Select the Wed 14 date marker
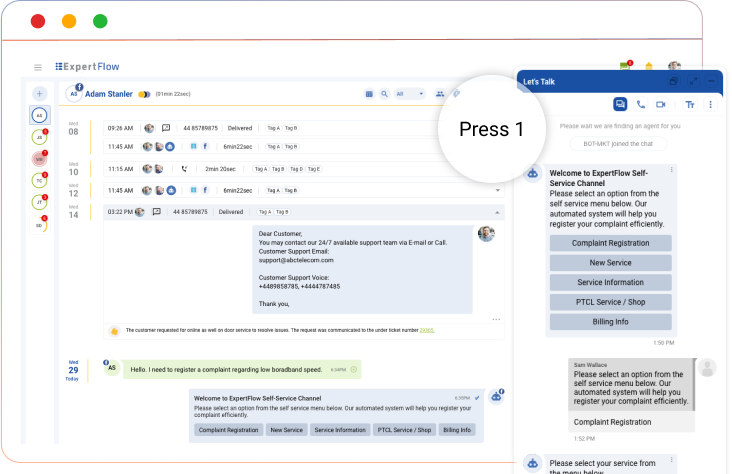Screen dimensions: 732x474 click(x=73, y=212)
